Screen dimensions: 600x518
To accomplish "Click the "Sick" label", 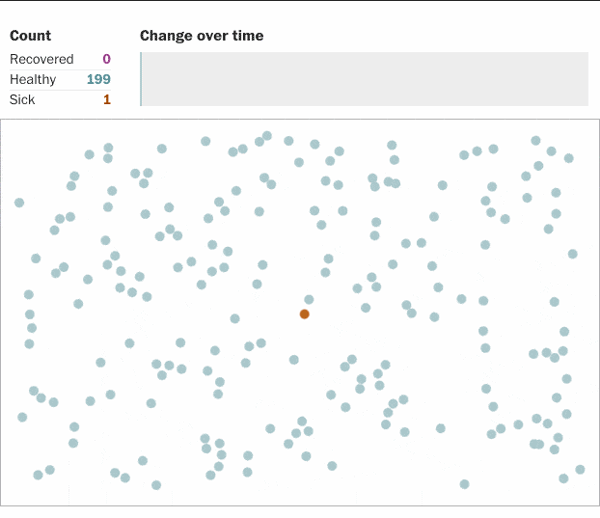I will point(22,100).
